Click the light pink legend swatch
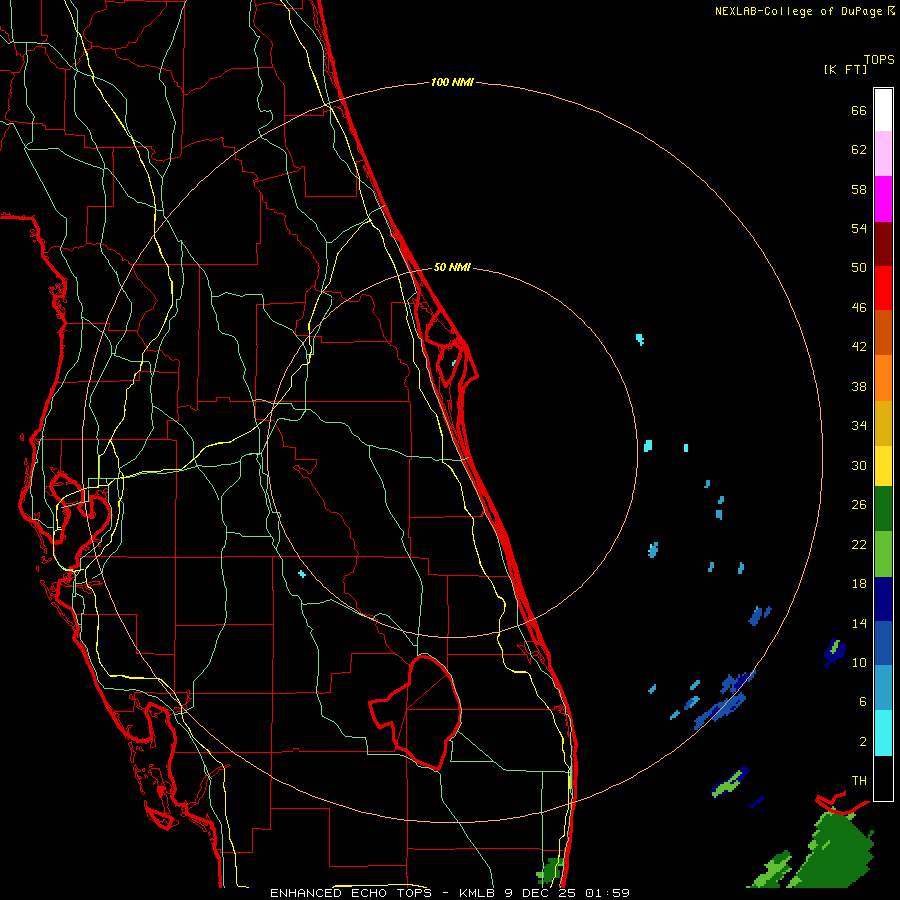This screenshot has height=900, width=900. 883,154
